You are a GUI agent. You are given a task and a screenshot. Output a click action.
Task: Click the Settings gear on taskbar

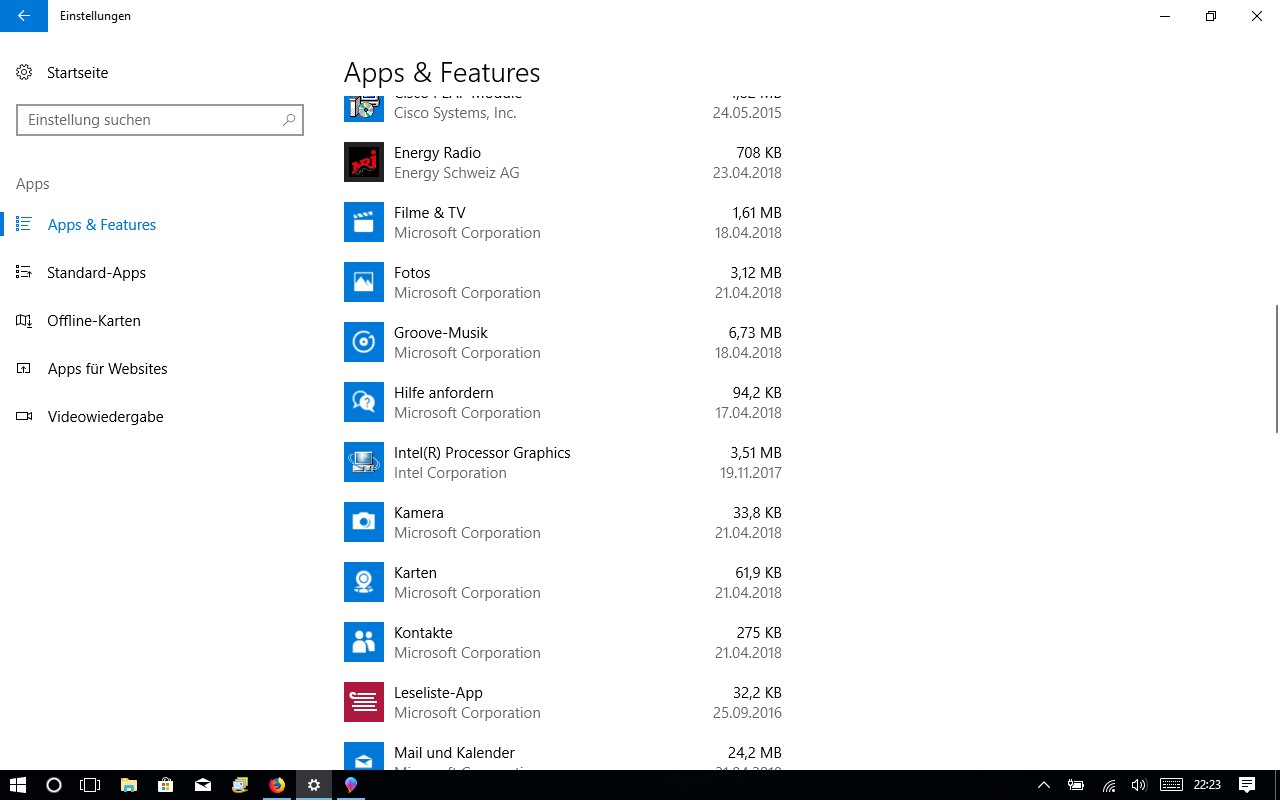click(x=314, y=785)
